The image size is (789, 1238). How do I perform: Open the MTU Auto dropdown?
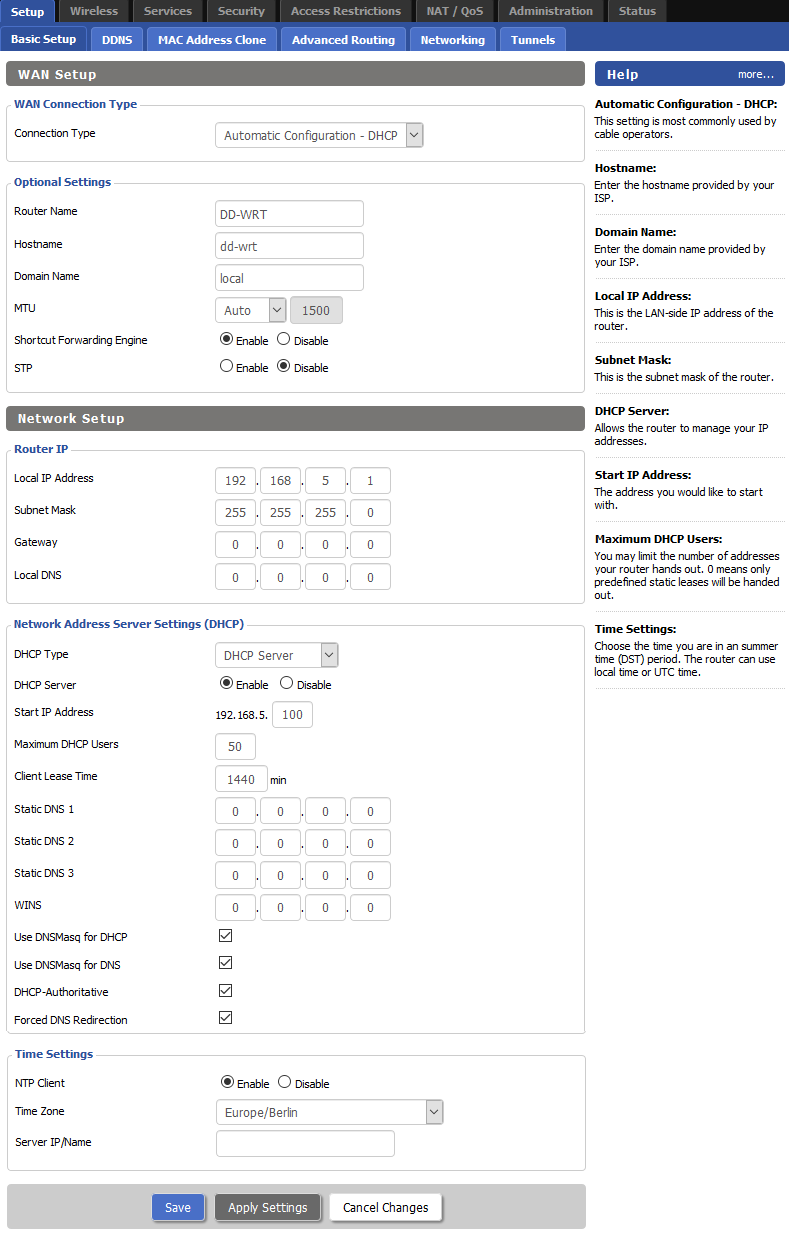pos(251,310)
